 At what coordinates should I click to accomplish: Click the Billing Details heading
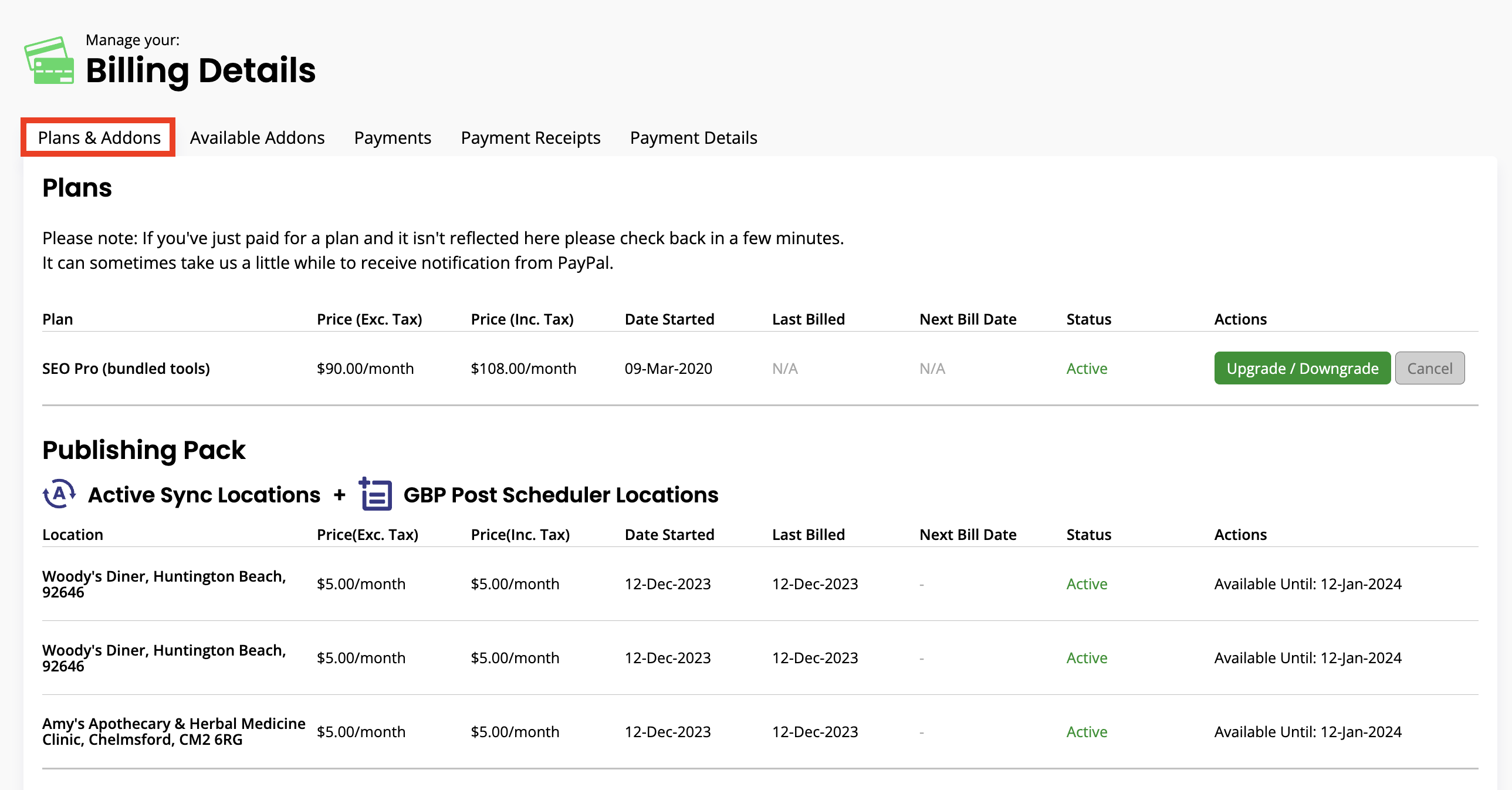(201, 70)
